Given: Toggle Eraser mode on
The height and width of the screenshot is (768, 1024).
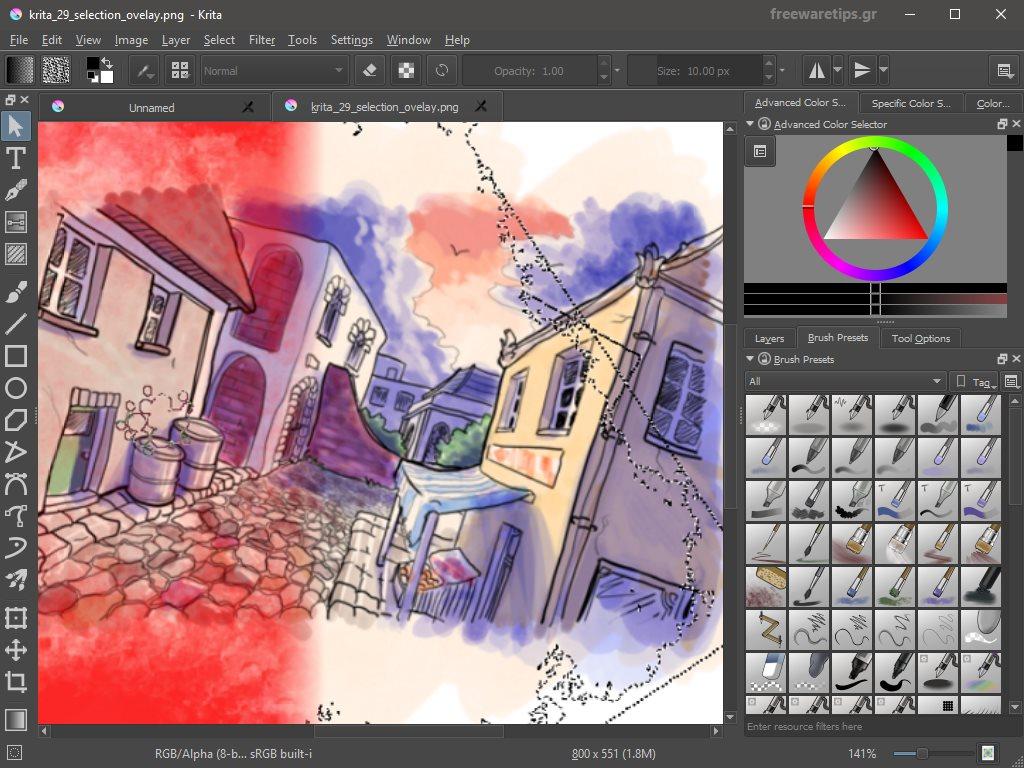Looking at the screenshot, I should (370, 71).
